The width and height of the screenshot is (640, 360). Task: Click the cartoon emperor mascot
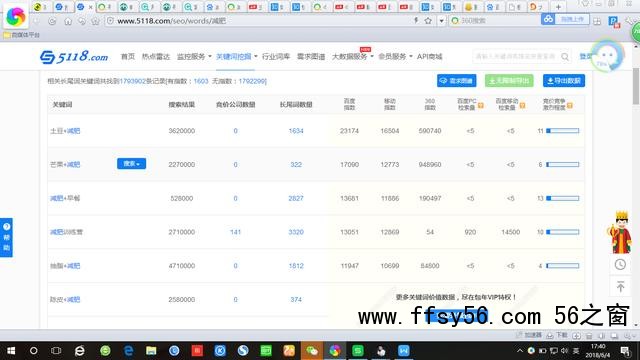[620, 233]
